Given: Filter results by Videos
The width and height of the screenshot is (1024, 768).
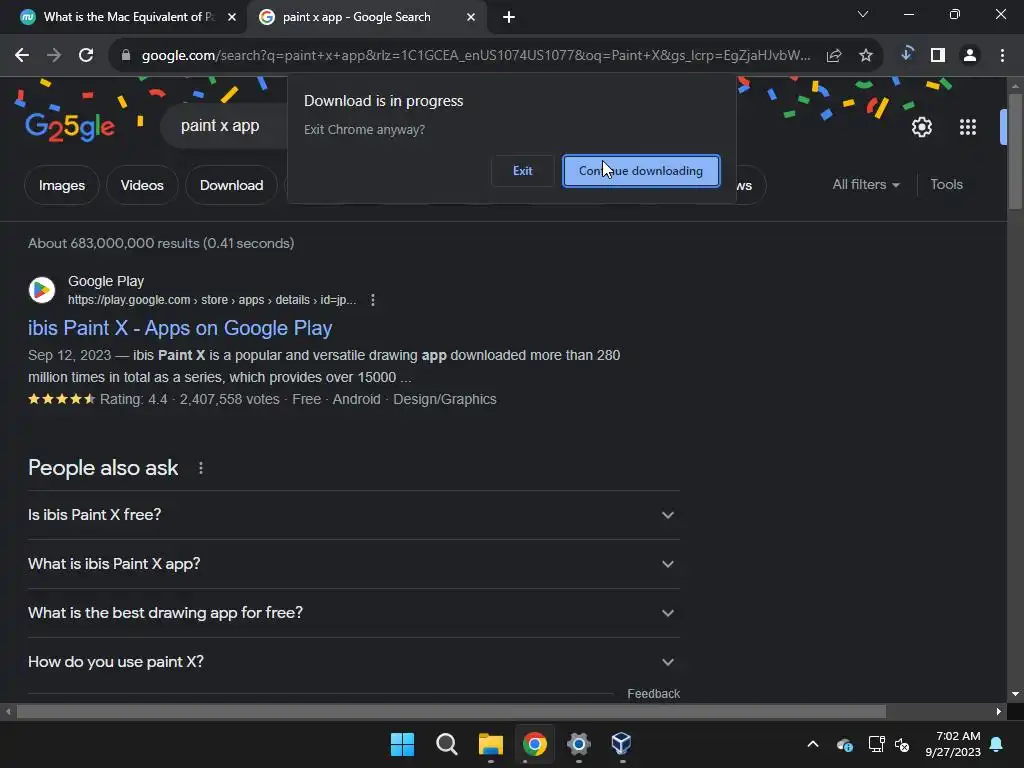Looking at the screenshot, I should [x=142, y=185].
